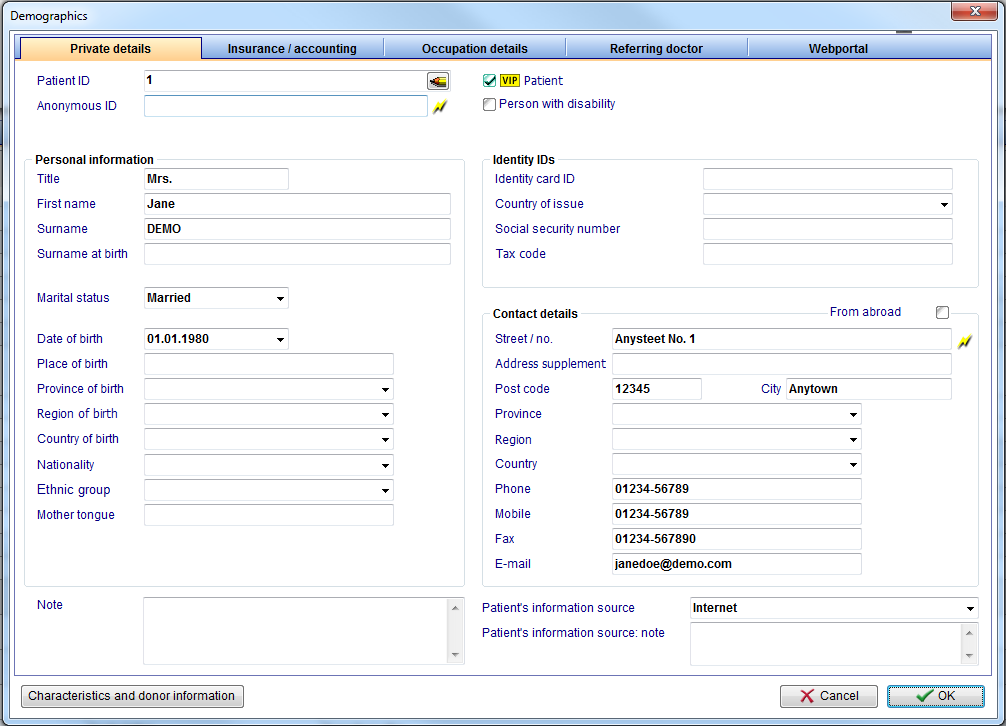
Task: Open contact Country dropdown
Action: pos(853,464)
